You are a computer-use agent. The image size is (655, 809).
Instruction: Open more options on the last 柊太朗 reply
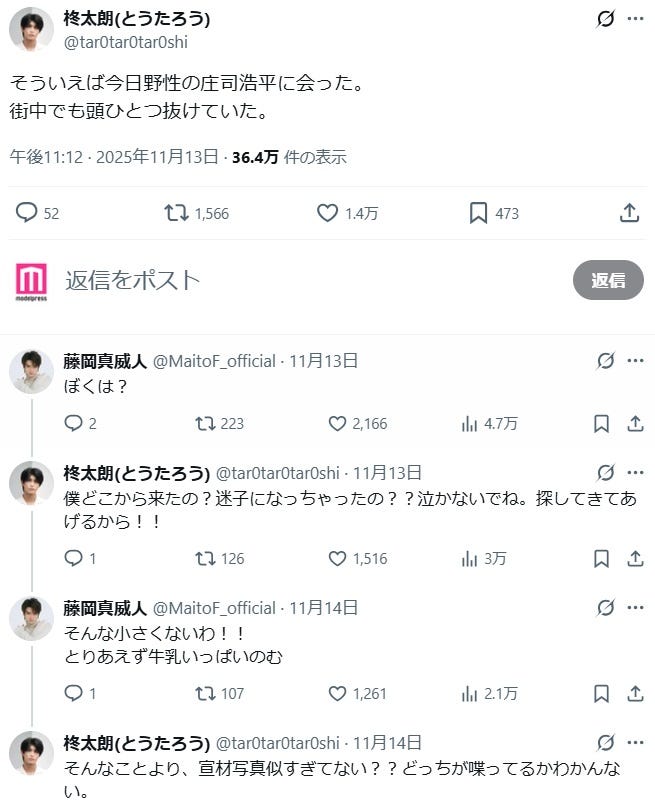634,743
